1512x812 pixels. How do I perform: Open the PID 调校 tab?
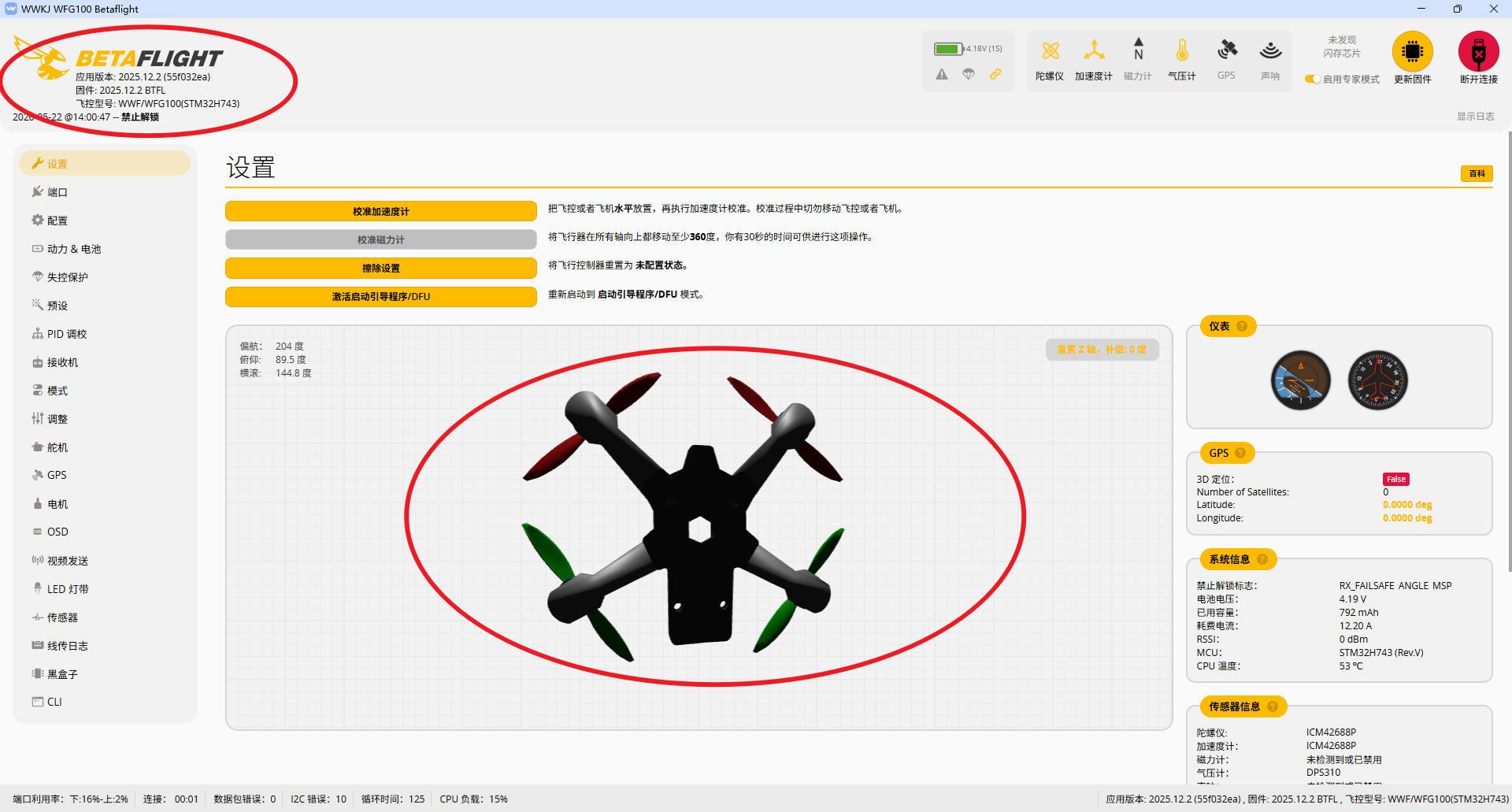[x=105, y=334]
